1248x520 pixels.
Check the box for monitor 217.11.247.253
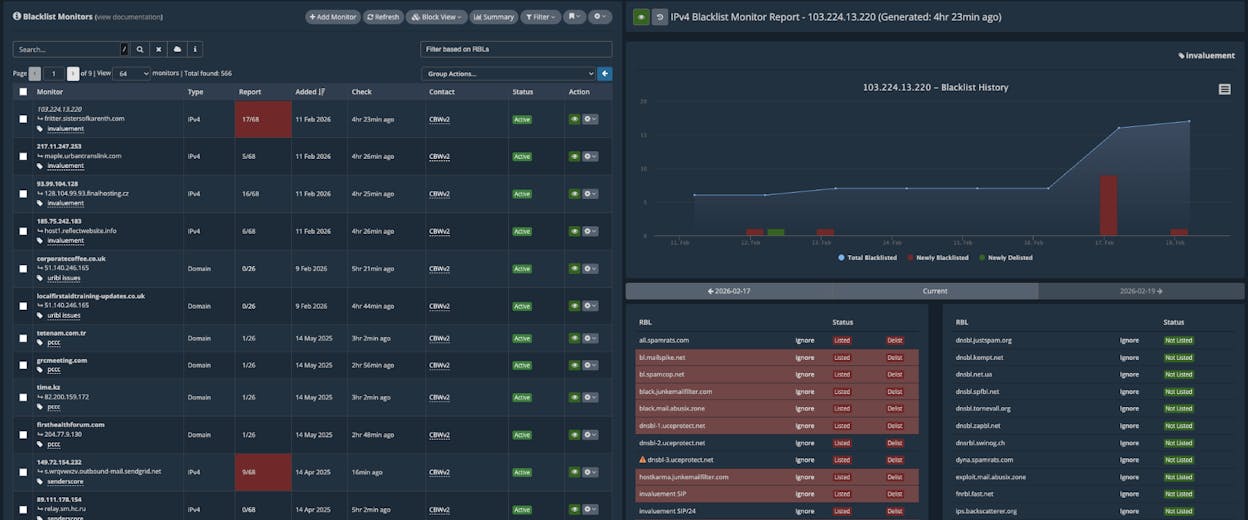(x=23, y=156)
